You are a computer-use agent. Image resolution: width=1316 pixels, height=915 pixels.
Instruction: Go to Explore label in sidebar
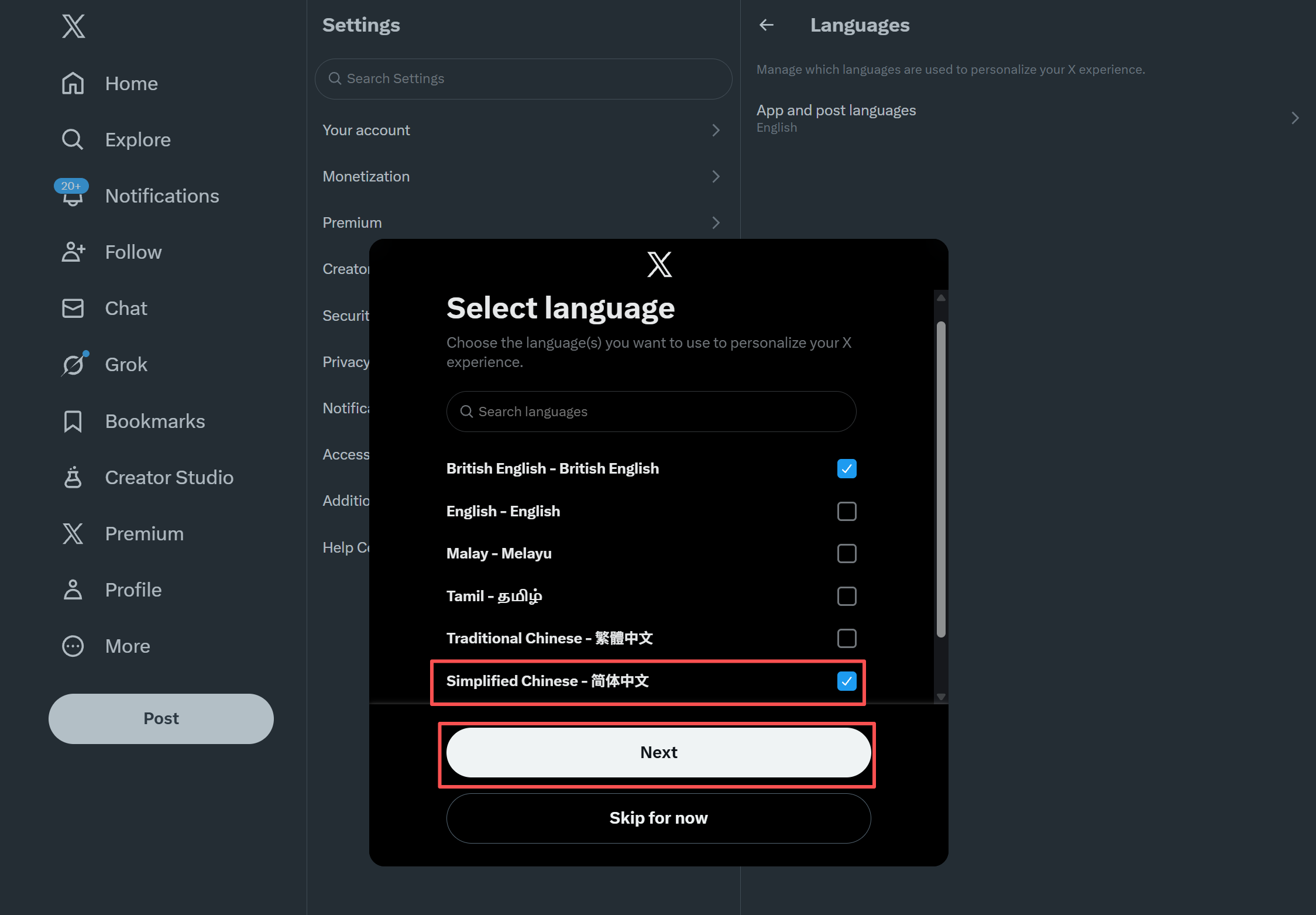pyautogui.click(x=138, y=140)
